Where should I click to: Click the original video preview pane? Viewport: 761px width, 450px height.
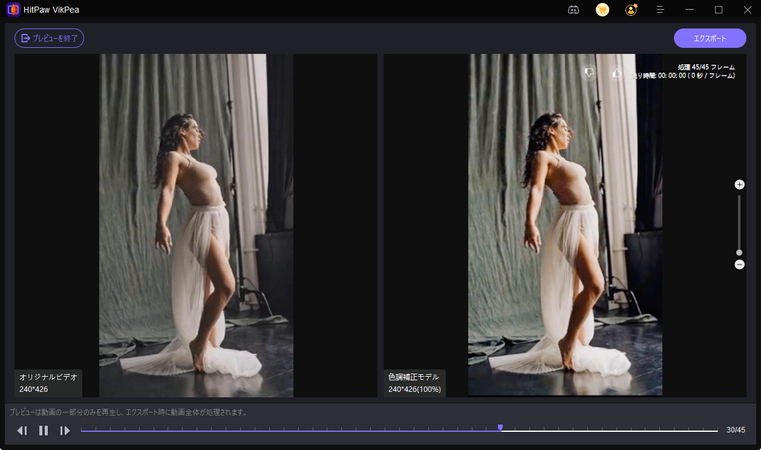click(196, 225)
